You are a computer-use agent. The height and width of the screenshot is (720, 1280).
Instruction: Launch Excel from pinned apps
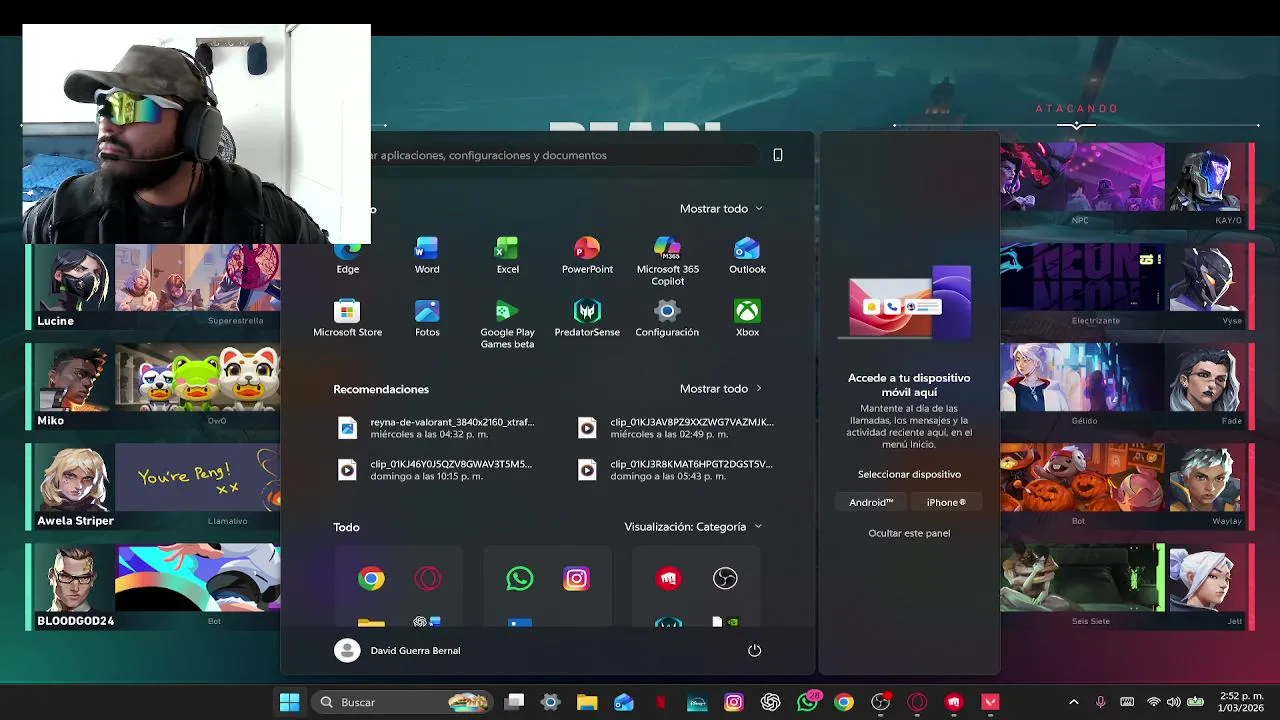click(507, 257)
